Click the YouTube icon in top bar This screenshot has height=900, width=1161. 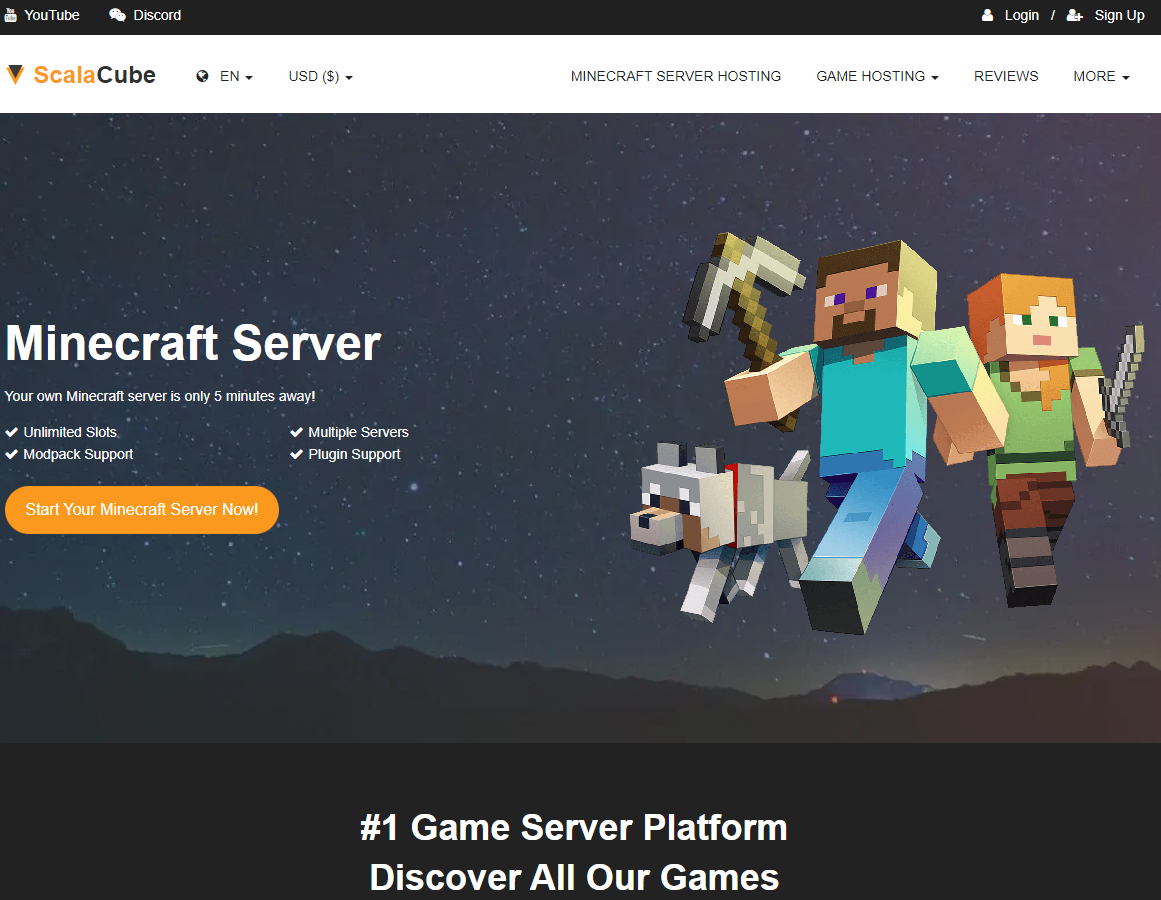tap(10, 15)
